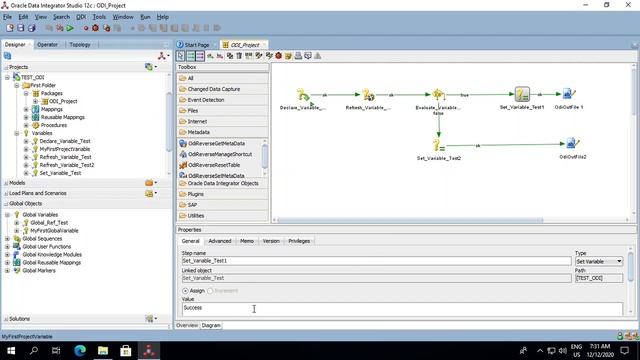Expand the Procedures tree node

[26, 125]
